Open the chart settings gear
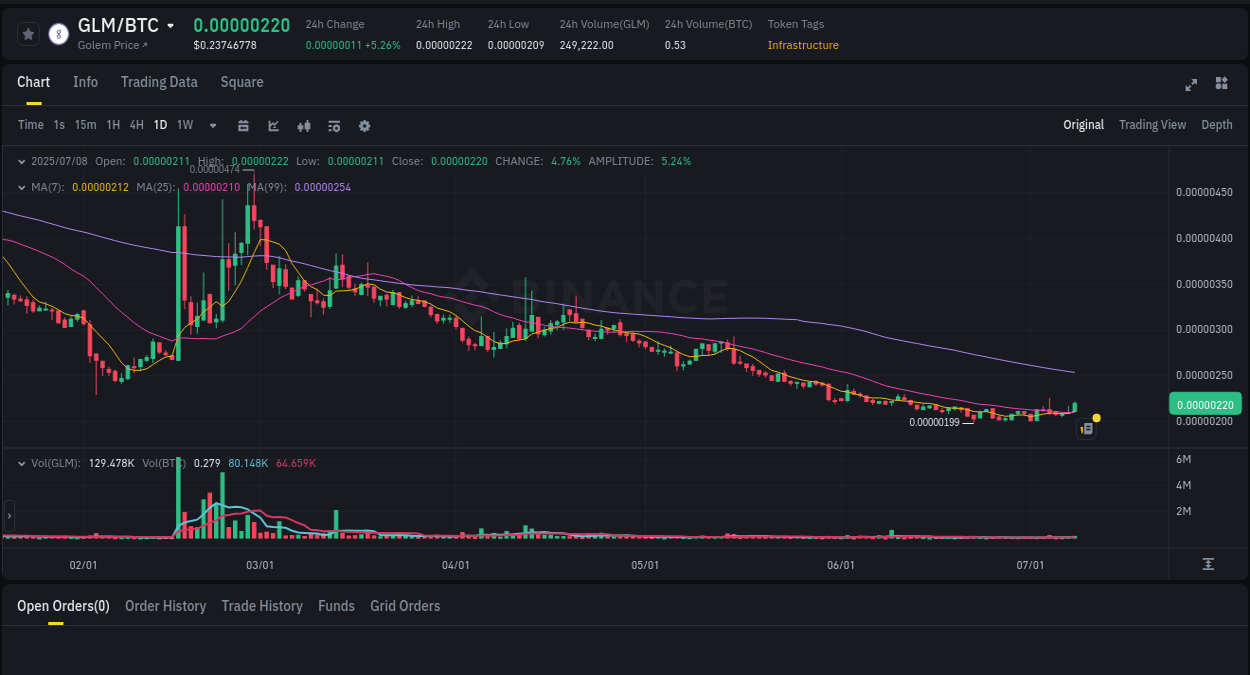 coord(364,125)
